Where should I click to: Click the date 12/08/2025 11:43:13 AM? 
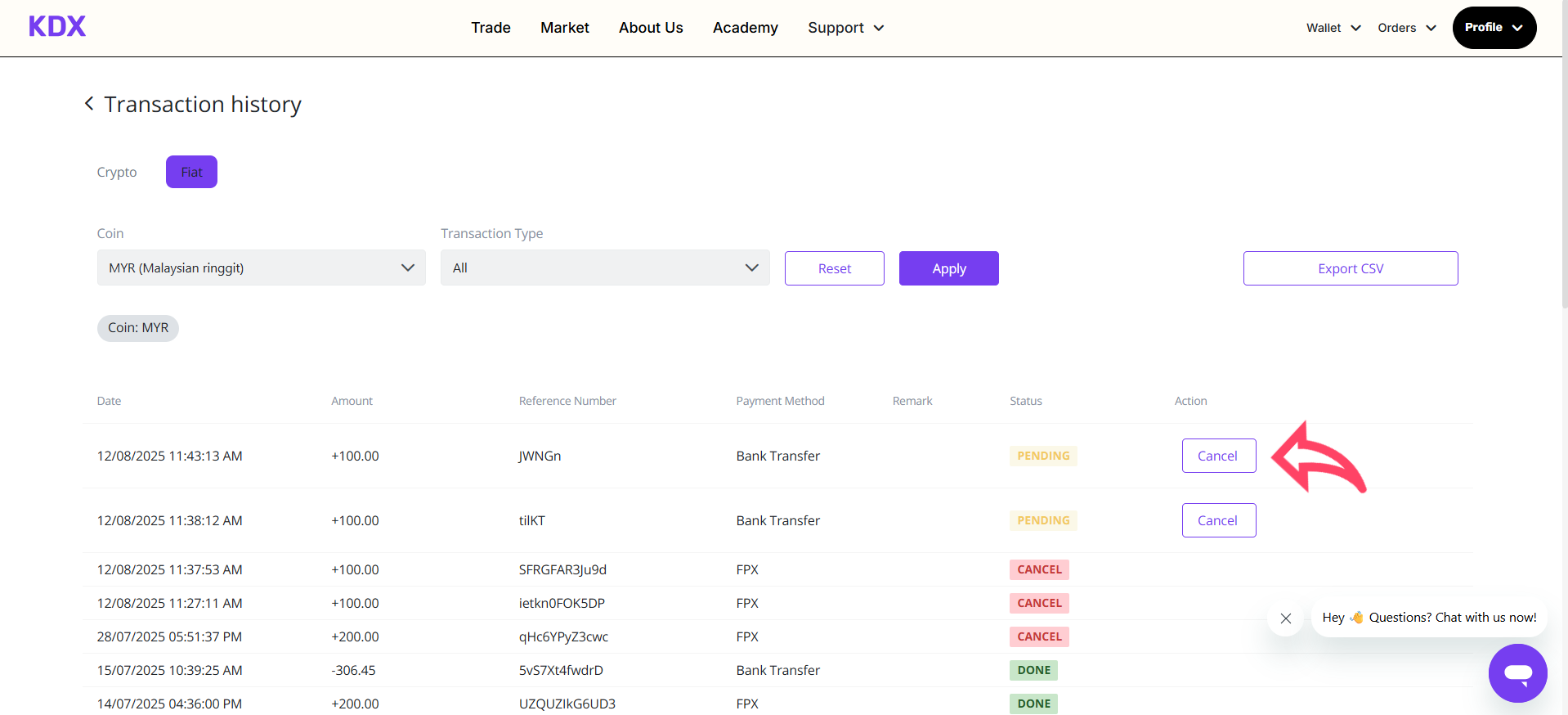click(169, 456)
